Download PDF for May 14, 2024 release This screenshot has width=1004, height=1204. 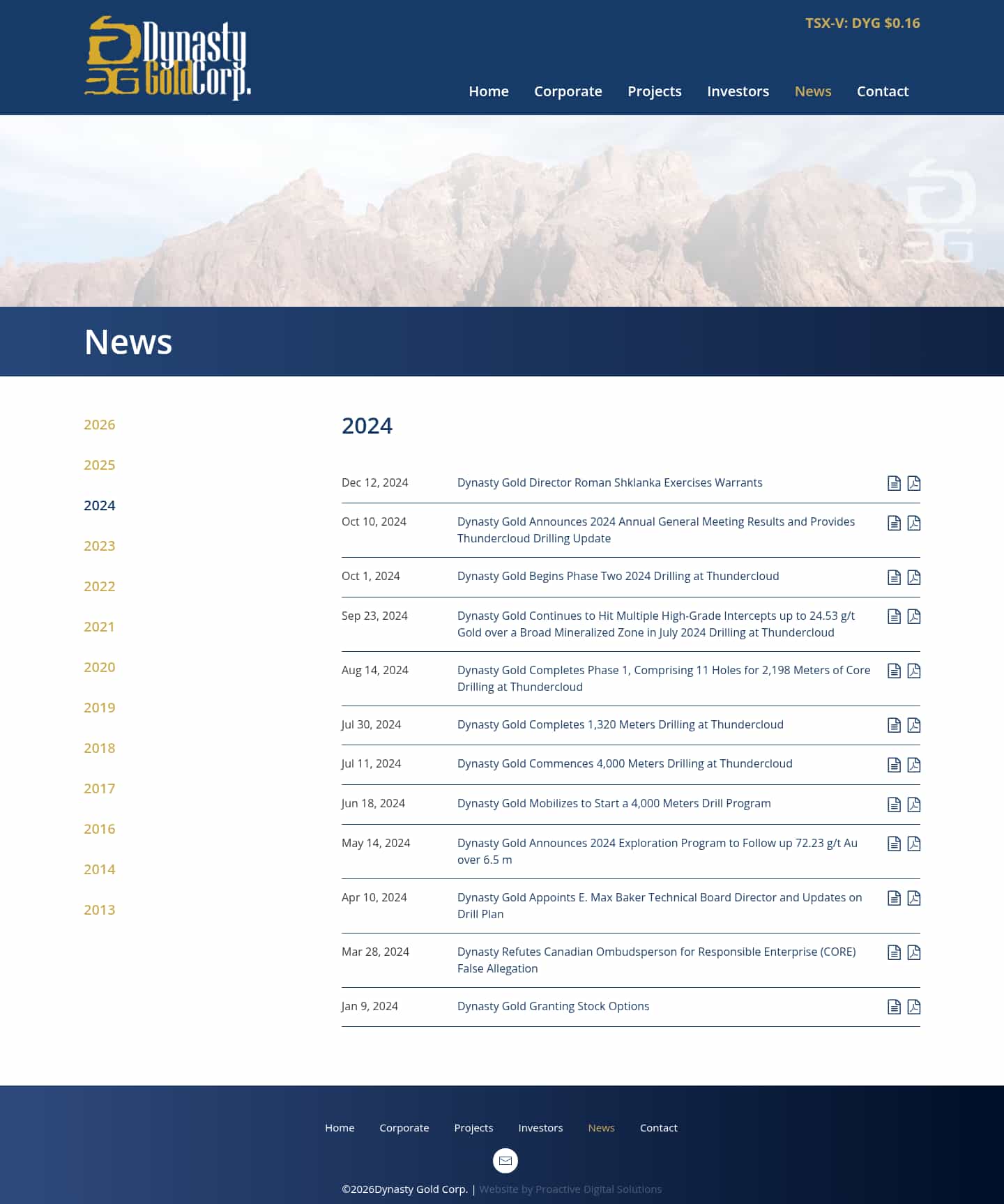point(913,844)
